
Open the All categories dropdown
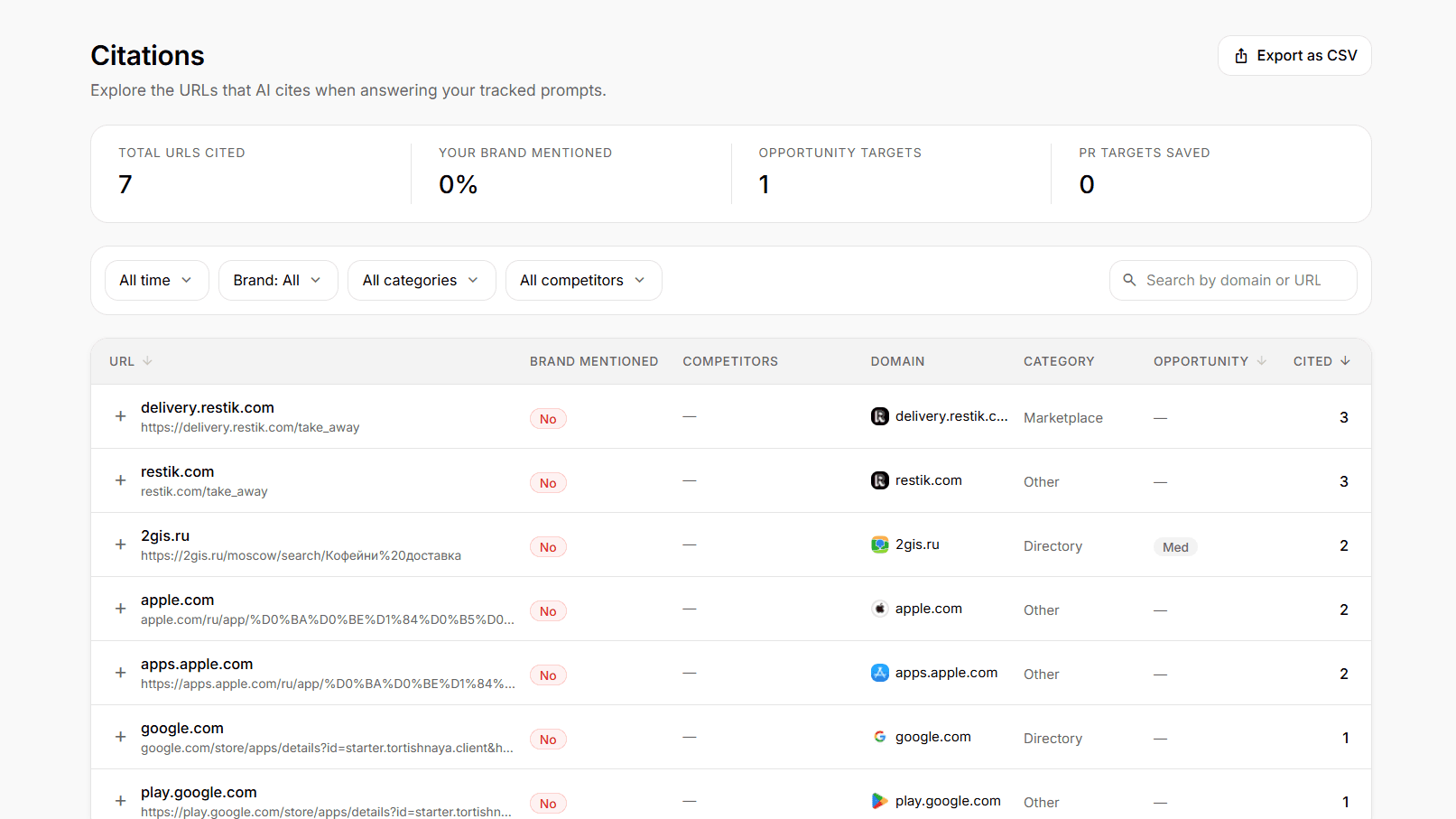(x=422, y=280)
